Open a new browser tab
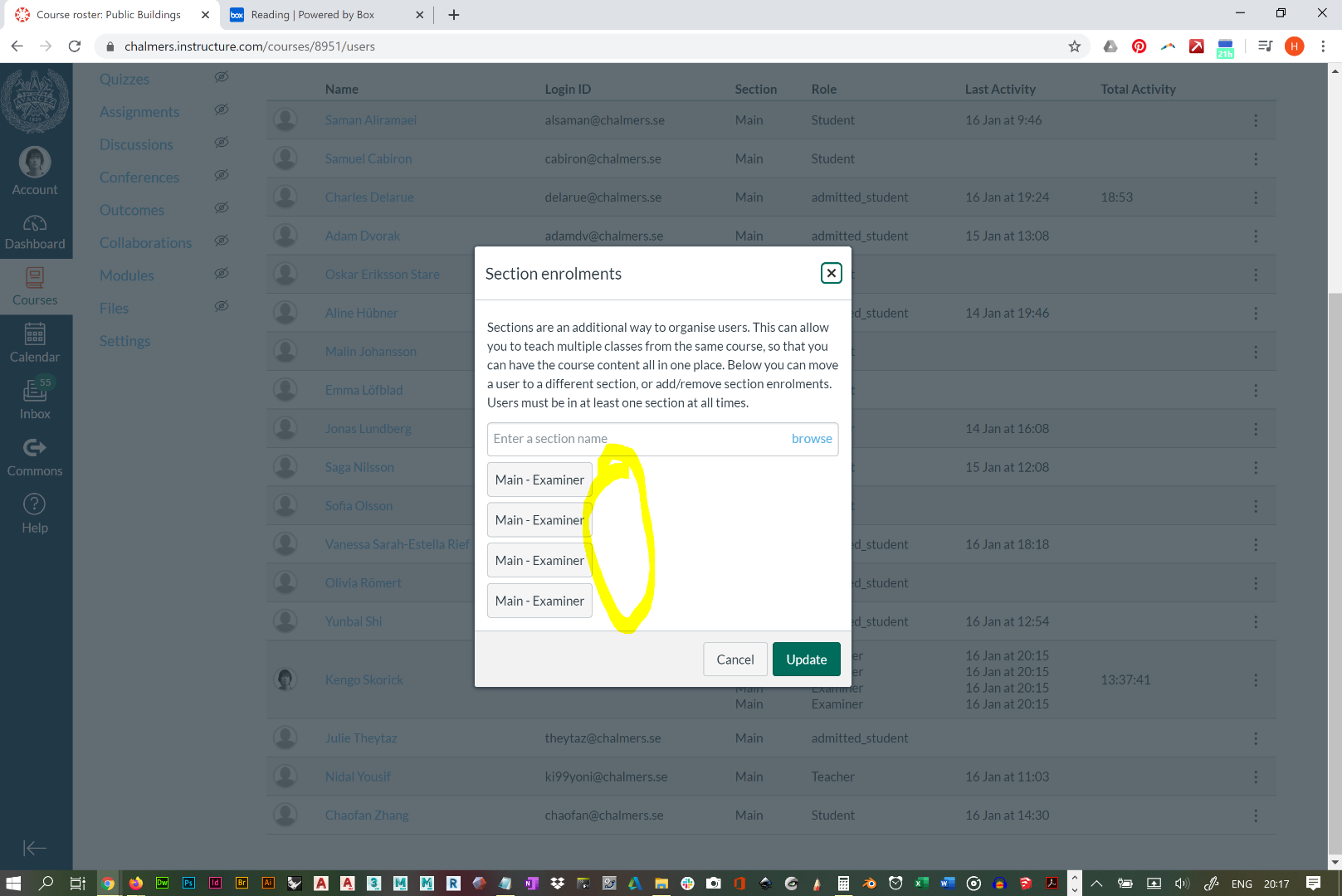The height and width of the screenshot is (896, 1342). coord(454,14)
